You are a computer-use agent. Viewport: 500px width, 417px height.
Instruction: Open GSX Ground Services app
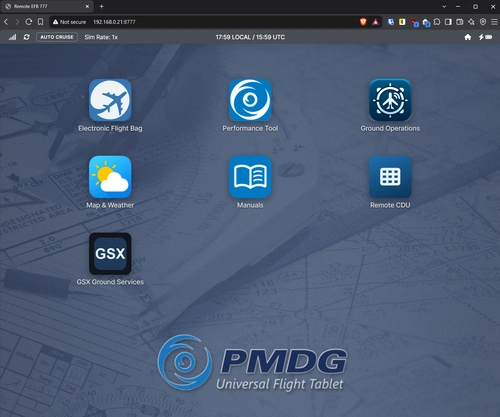click(110, 254)
